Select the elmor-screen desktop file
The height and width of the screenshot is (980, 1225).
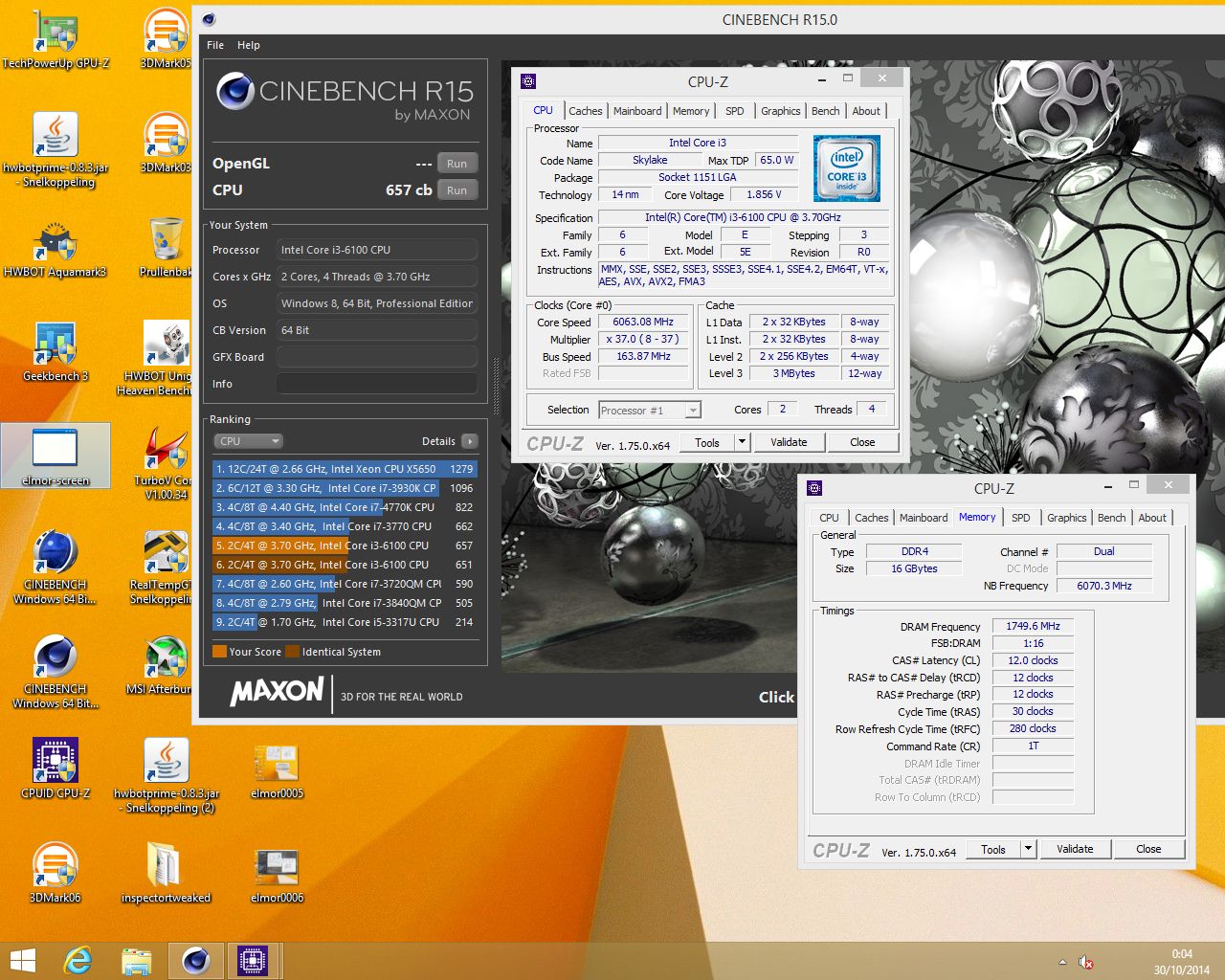point(56,457)
